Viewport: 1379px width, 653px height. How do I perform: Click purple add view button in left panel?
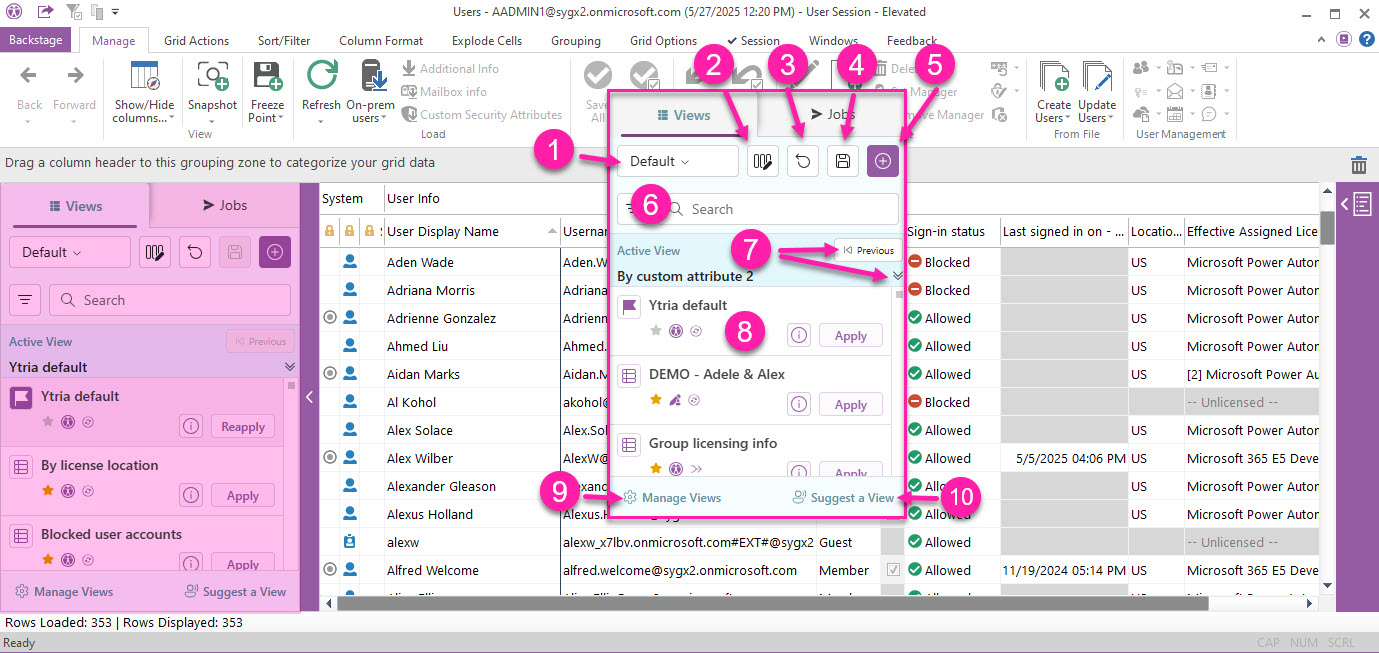pos(274,252)
